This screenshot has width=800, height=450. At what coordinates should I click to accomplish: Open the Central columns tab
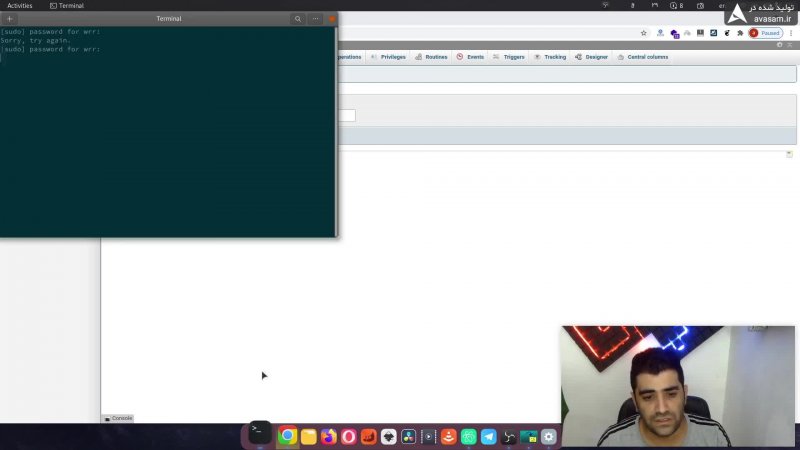pyautogui.click(x=643, y=57)
